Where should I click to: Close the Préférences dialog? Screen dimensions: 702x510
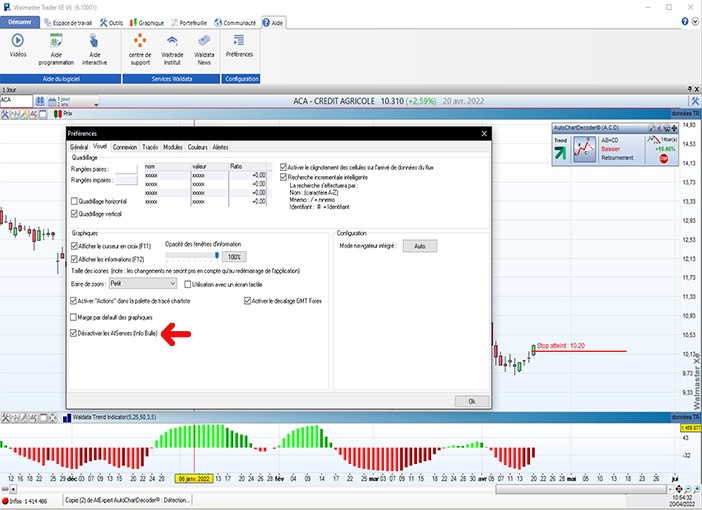(484, 133)
